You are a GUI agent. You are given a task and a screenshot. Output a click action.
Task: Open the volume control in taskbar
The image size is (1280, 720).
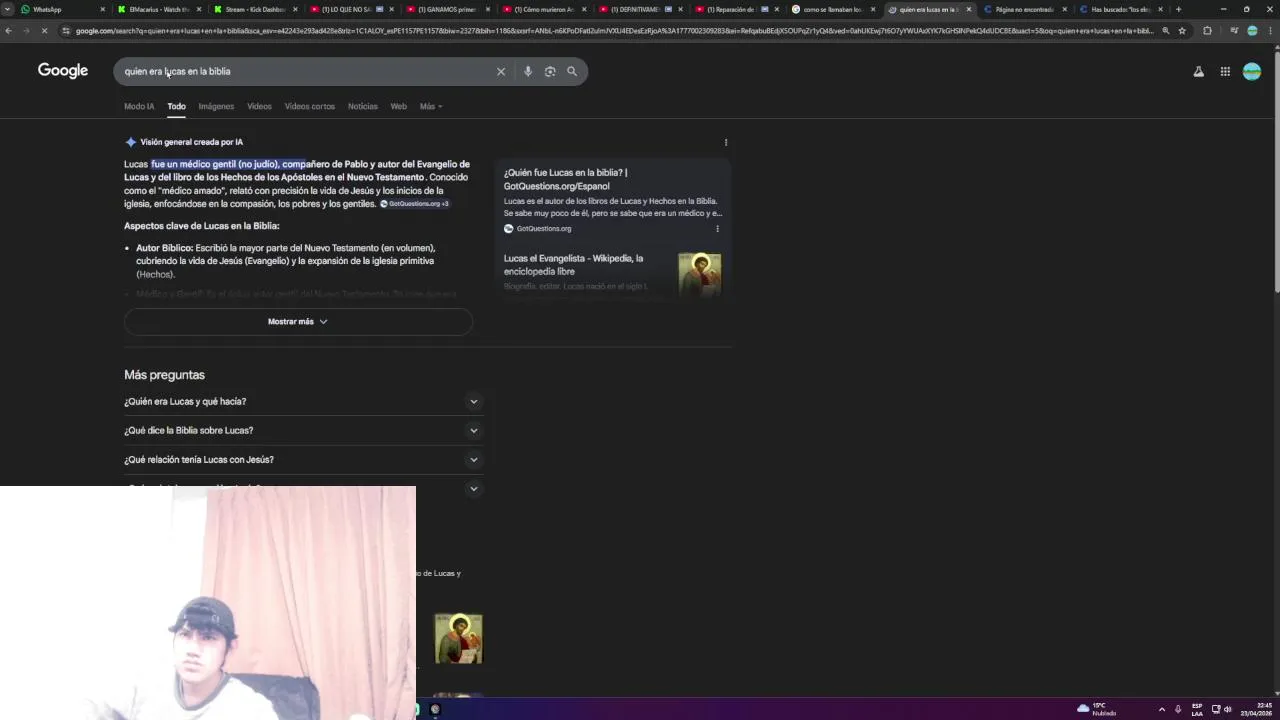(1227, 709)
